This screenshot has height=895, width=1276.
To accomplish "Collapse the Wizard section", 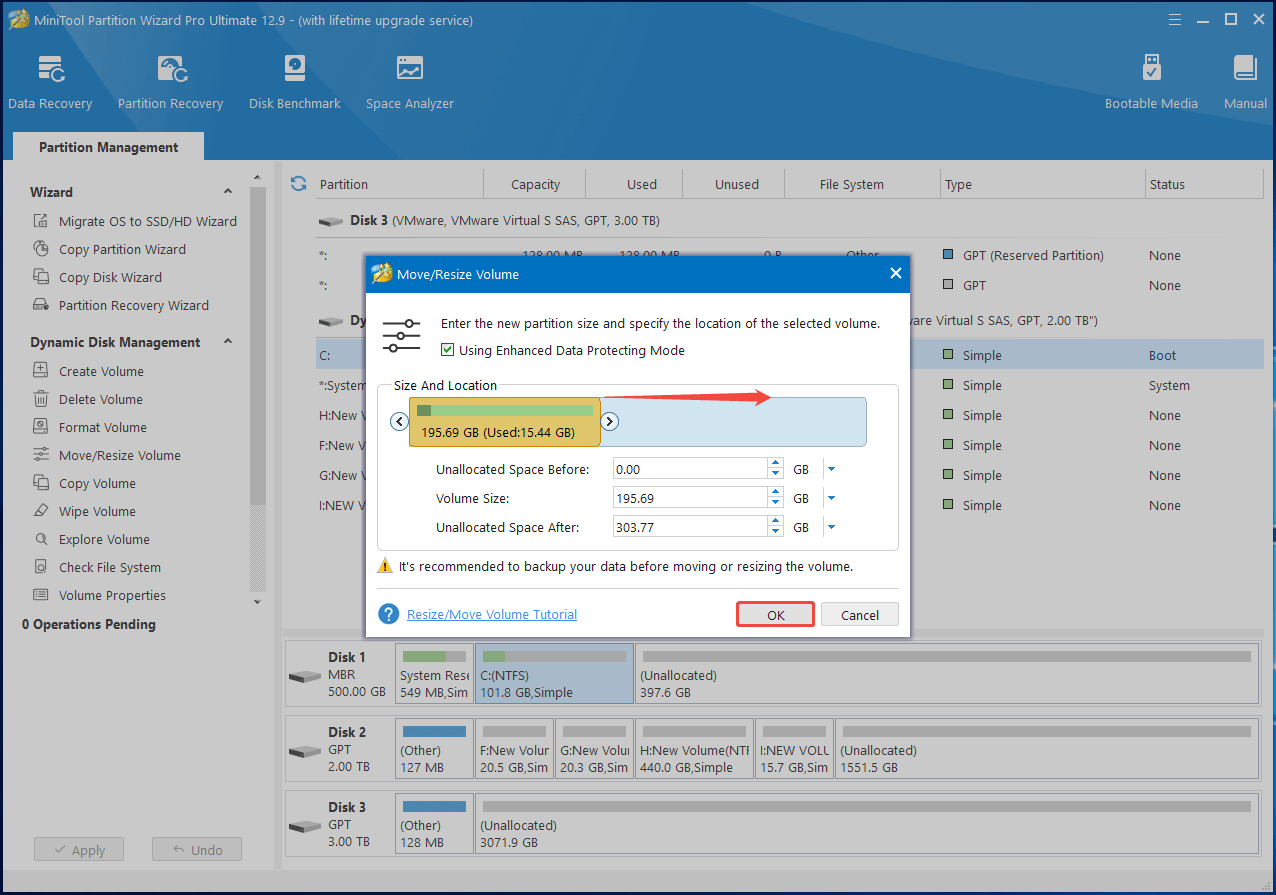I will (x=228, y=191).
